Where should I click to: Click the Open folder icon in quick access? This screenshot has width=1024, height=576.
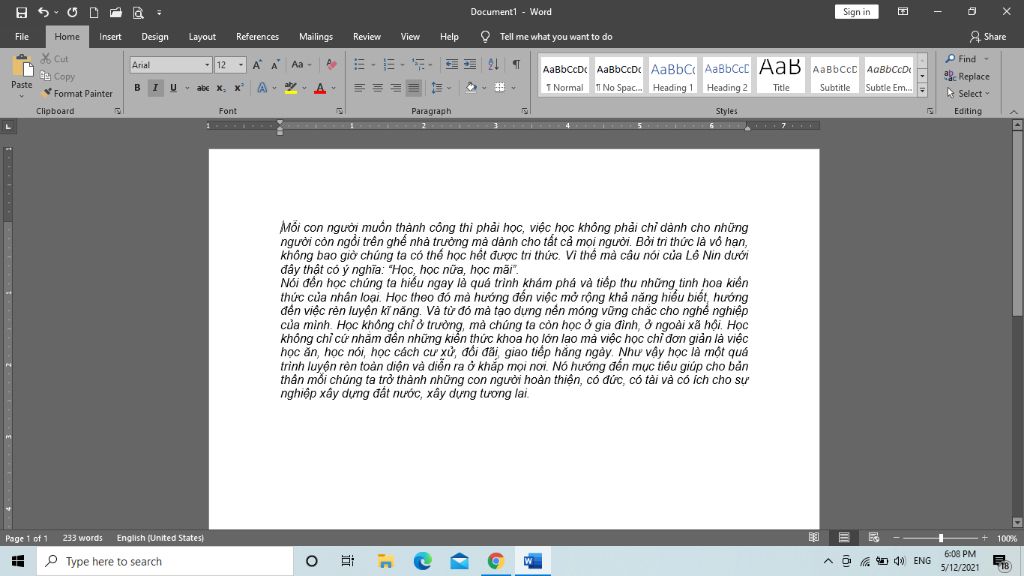pos(116,12)
